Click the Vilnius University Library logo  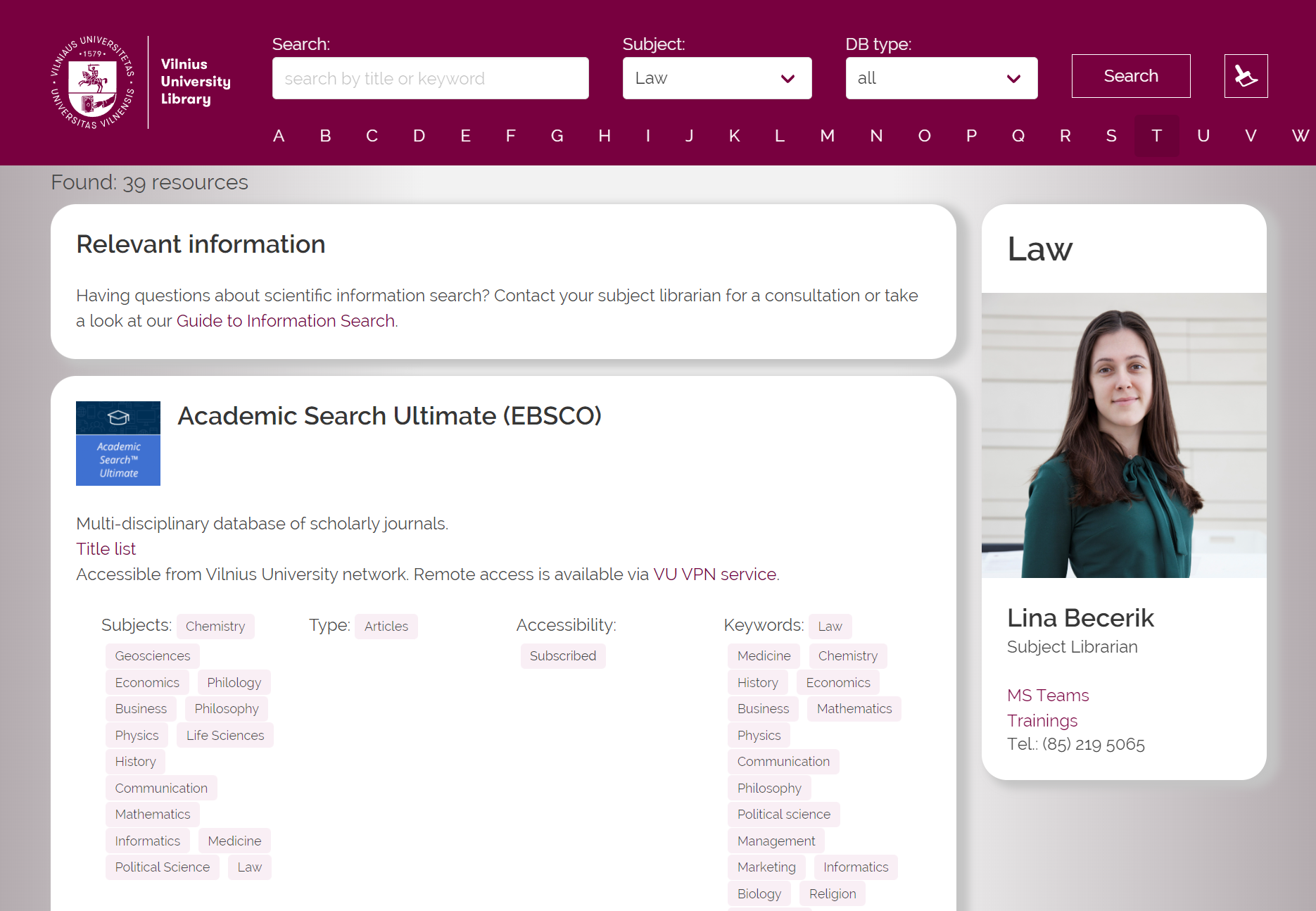point(141,82)
